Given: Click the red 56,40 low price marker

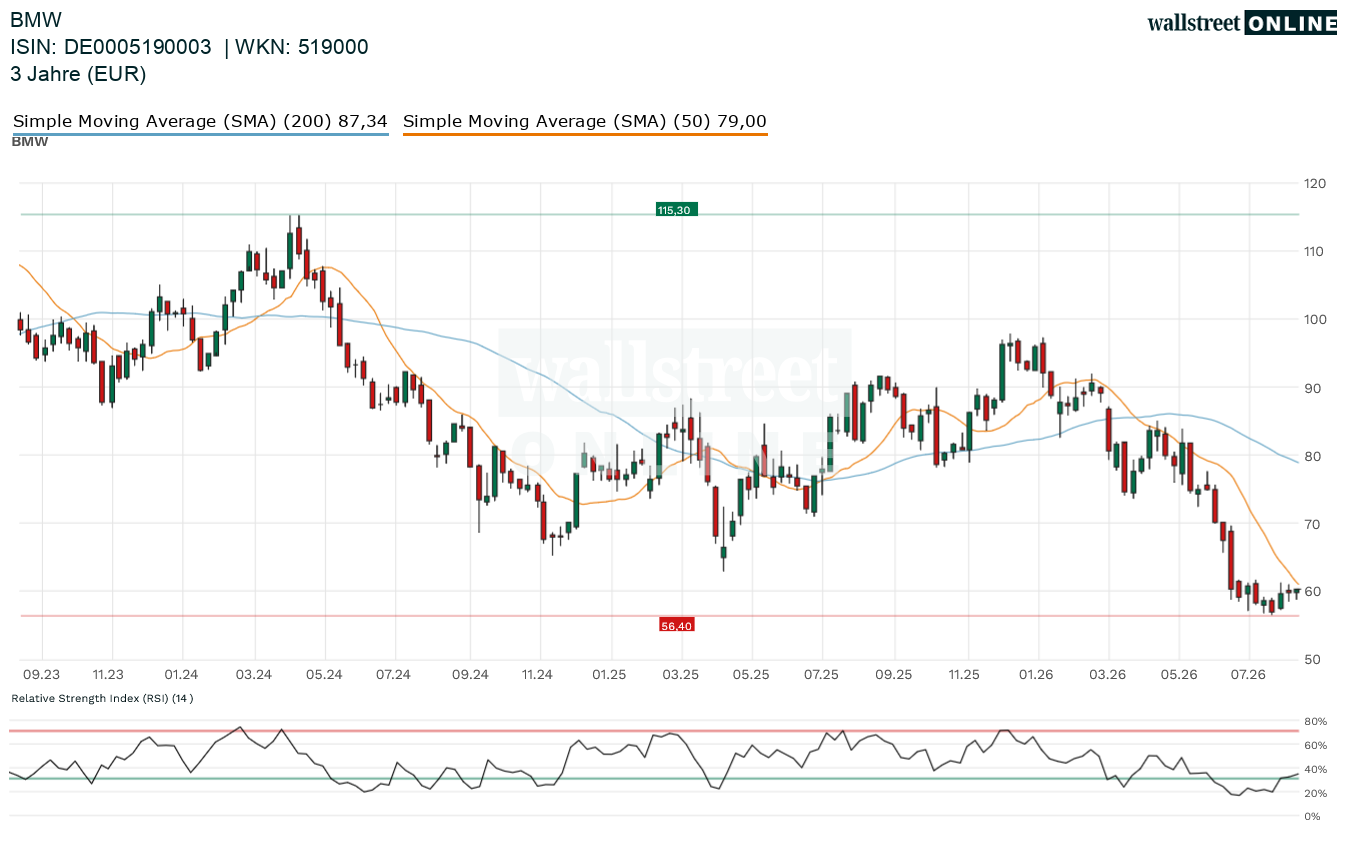Looking at the screenshot, I should pyautogui.click(x=676, y=625).
